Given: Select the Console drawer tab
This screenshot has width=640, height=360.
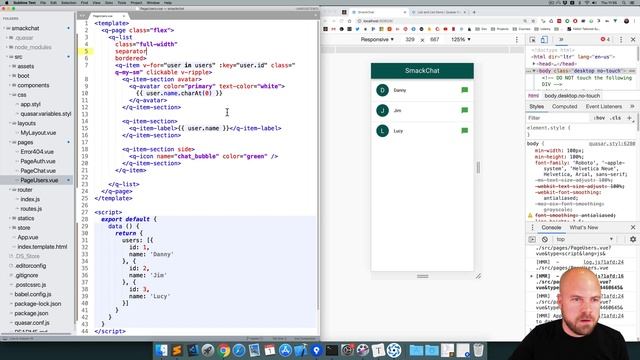Looking at the screenshot, I should point(551,227).
